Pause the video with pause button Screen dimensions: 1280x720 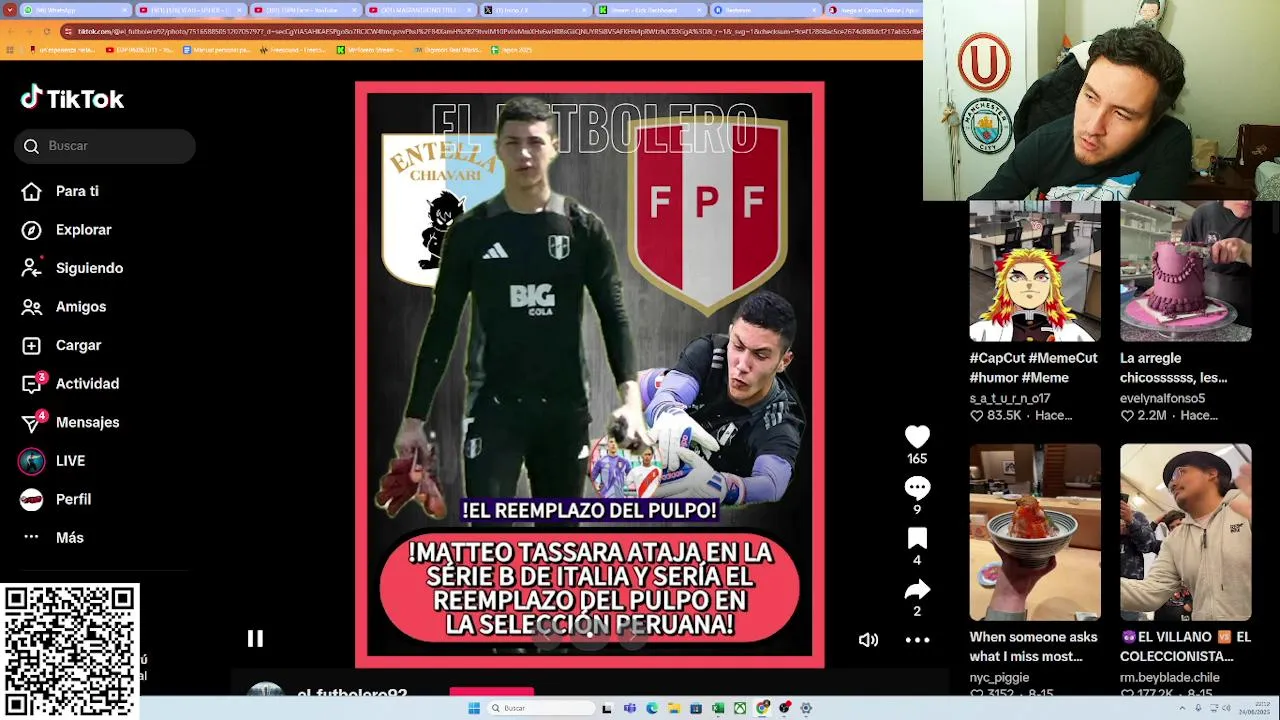coord(255,638)
